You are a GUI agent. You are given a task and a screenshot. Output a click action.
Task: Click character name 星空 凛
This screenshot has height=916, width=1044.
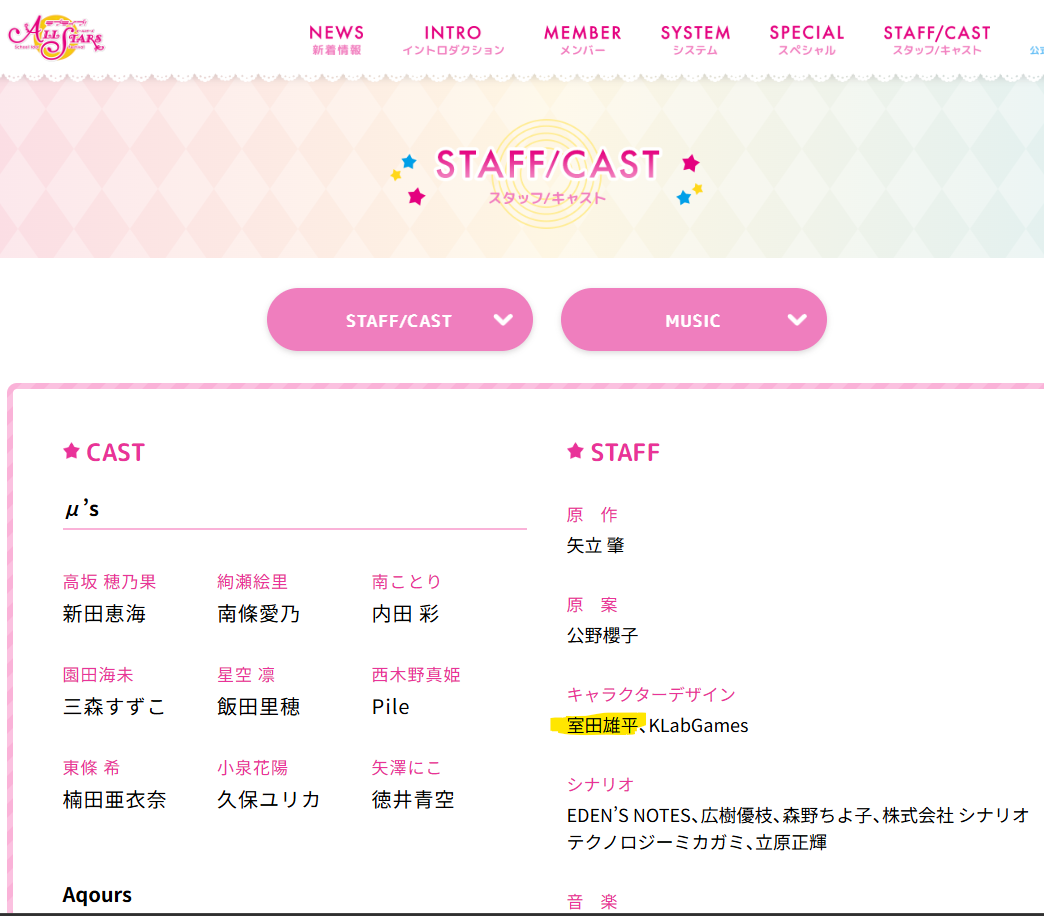[246, 675]
